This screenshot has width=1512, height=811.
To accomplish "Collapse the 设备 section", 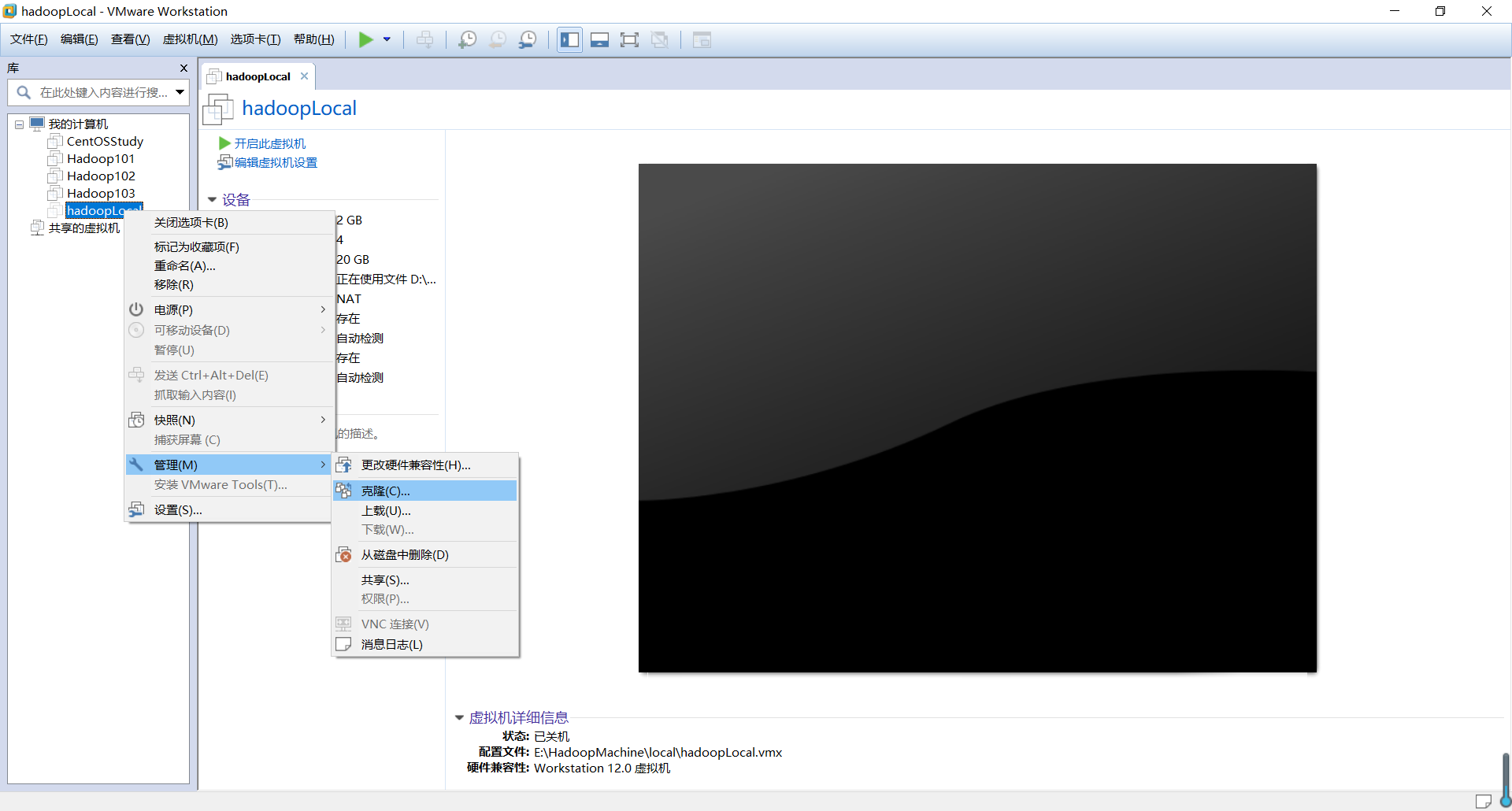I will tap(212, 199).
